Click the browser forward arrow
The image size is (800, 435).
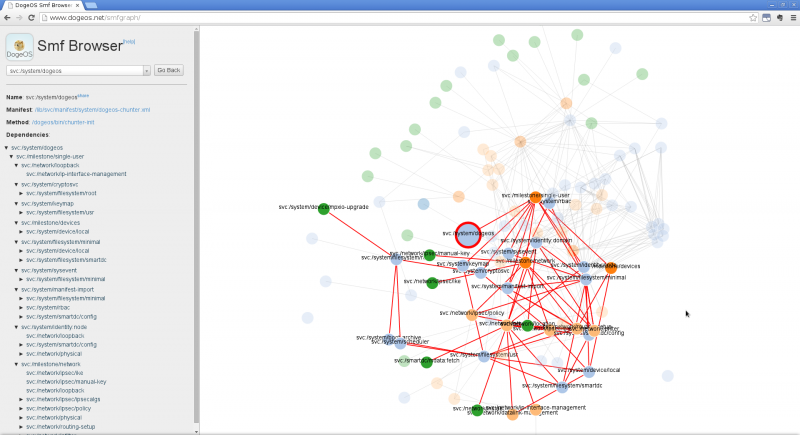19,17
